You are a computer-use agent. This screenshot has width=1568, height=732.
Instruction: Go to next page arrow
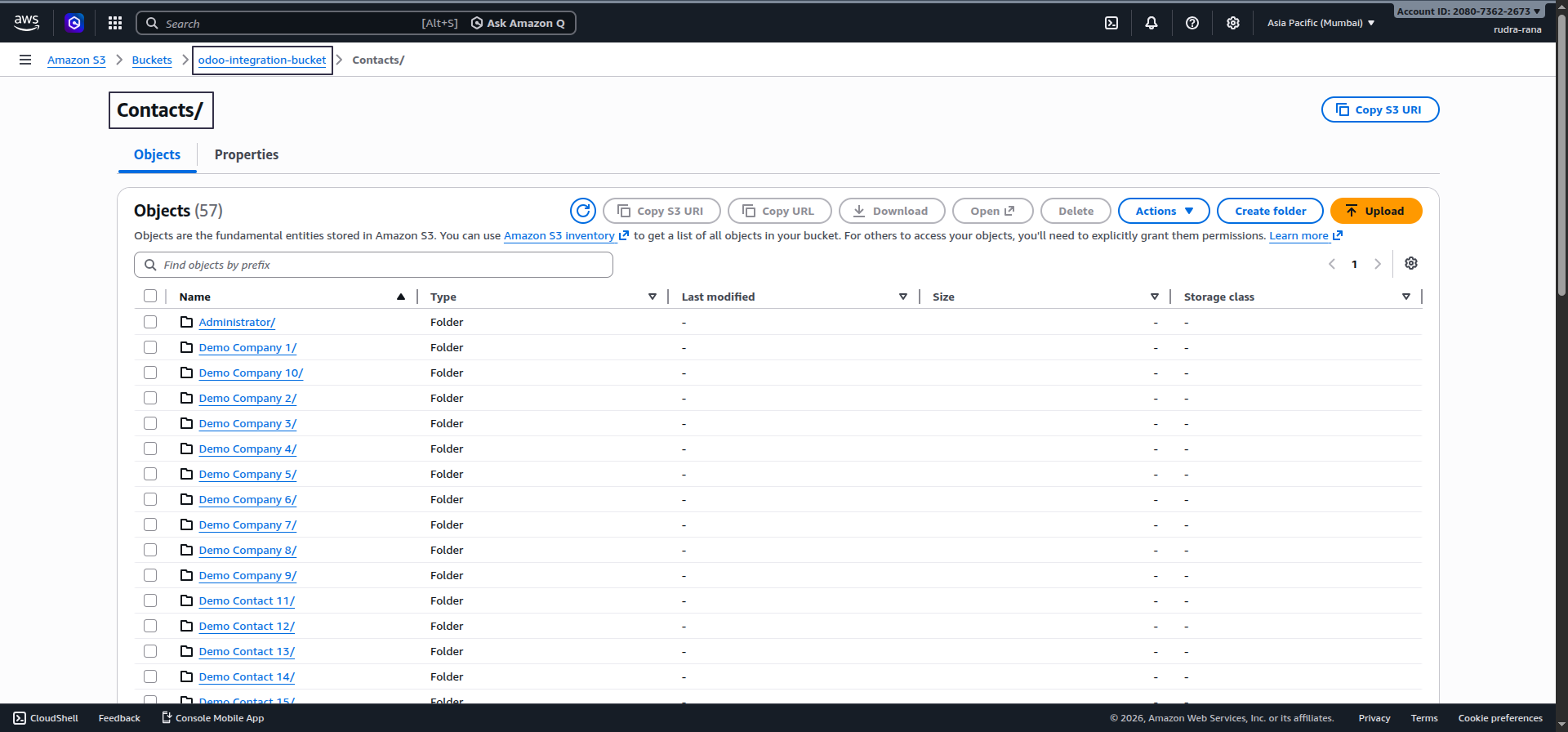coord(1378,264)
